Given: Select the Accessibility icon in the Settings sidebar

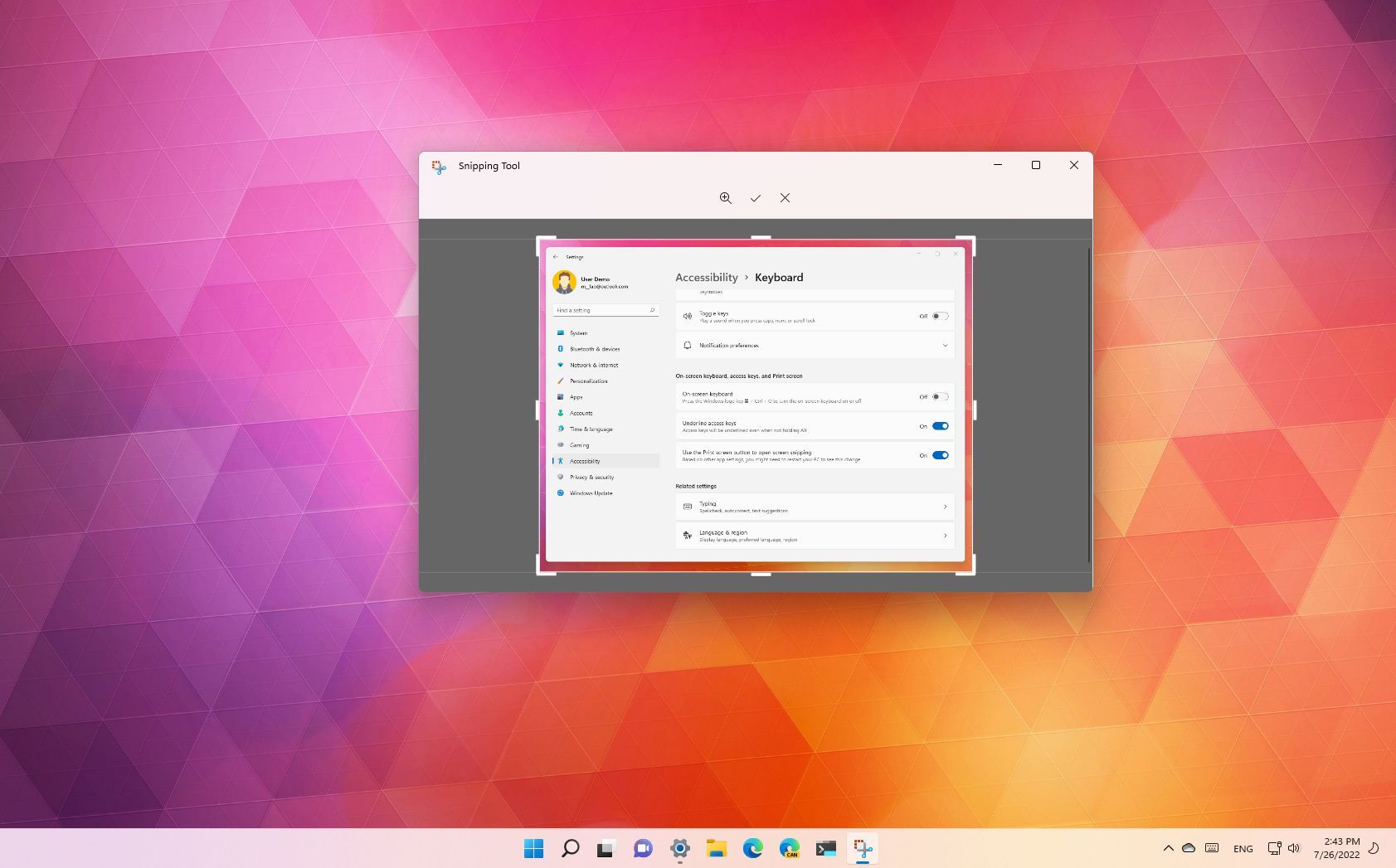Looking at the screenshot, I should 562,461.
